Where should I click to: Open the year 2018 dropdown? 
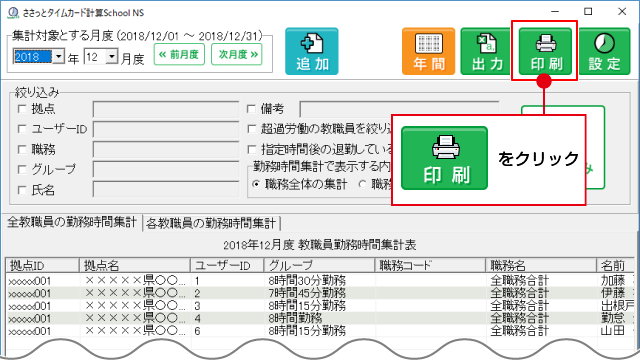tap(59, 56)
